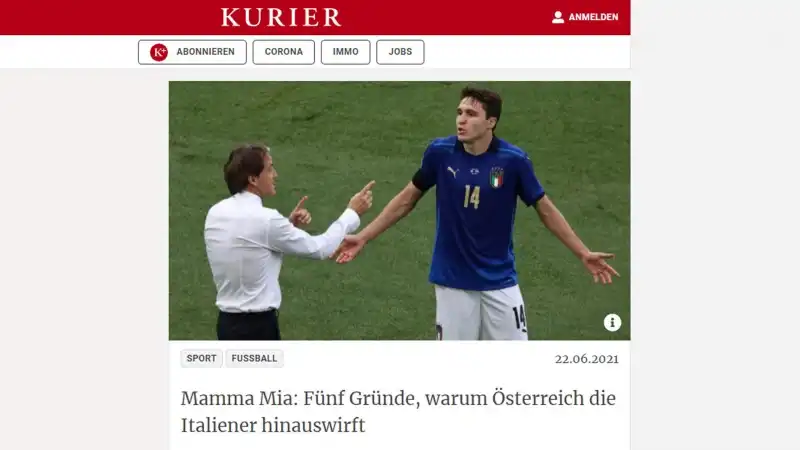Select the FUSSBALL category tag
The height and width of the screenshot is (450, 800).
point(254,358)
